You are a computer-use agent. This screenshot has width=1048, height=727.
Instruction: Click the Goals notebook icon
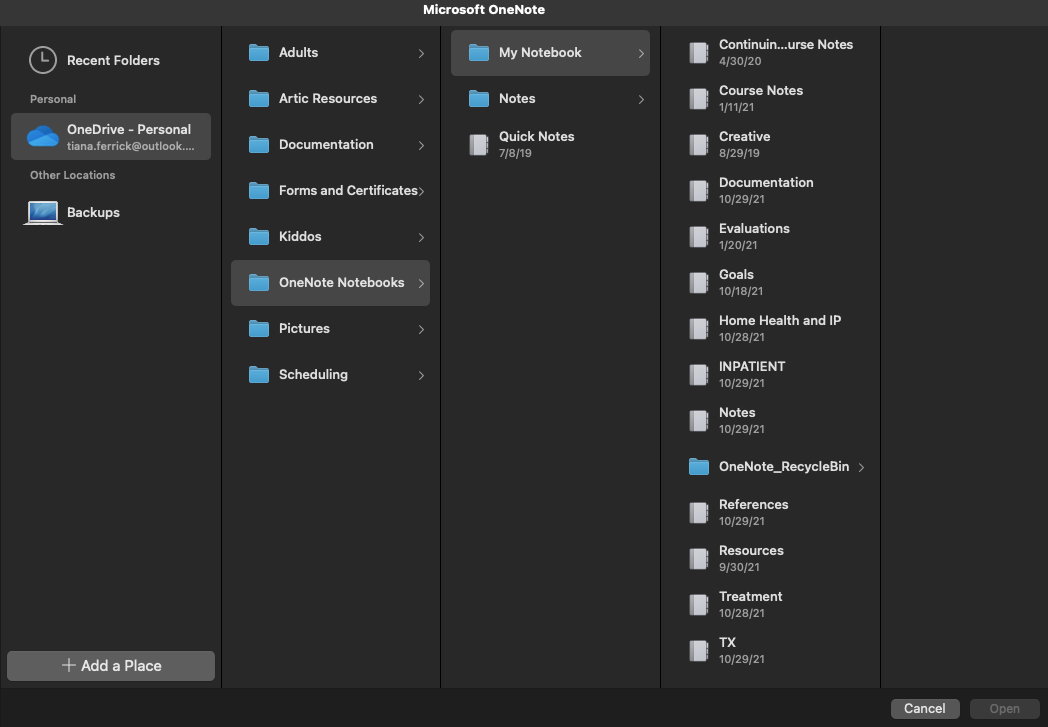pos(698,283)
